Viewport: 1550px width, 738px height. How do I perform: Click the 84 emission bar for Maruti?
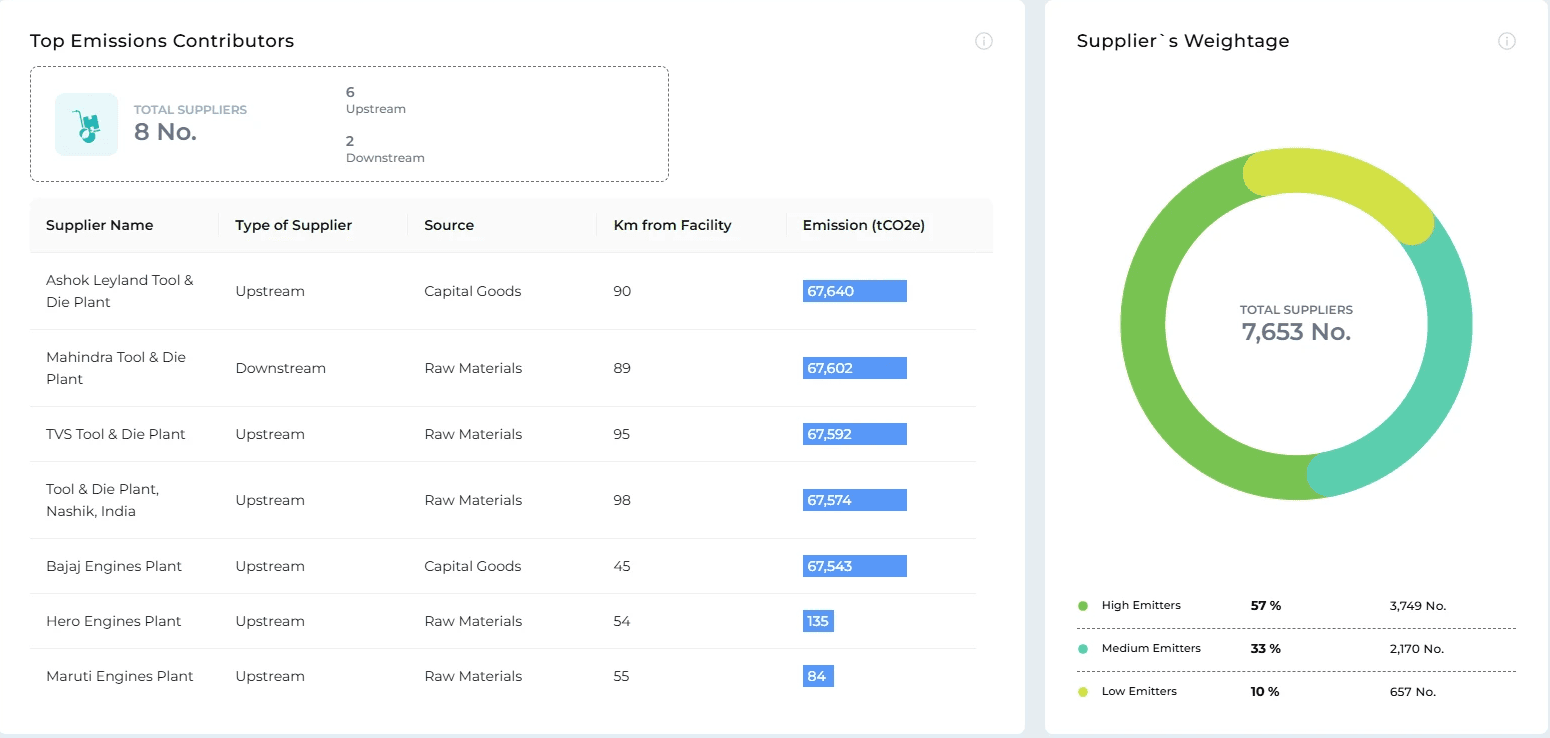pyautogui.click(x=817, y=676)
